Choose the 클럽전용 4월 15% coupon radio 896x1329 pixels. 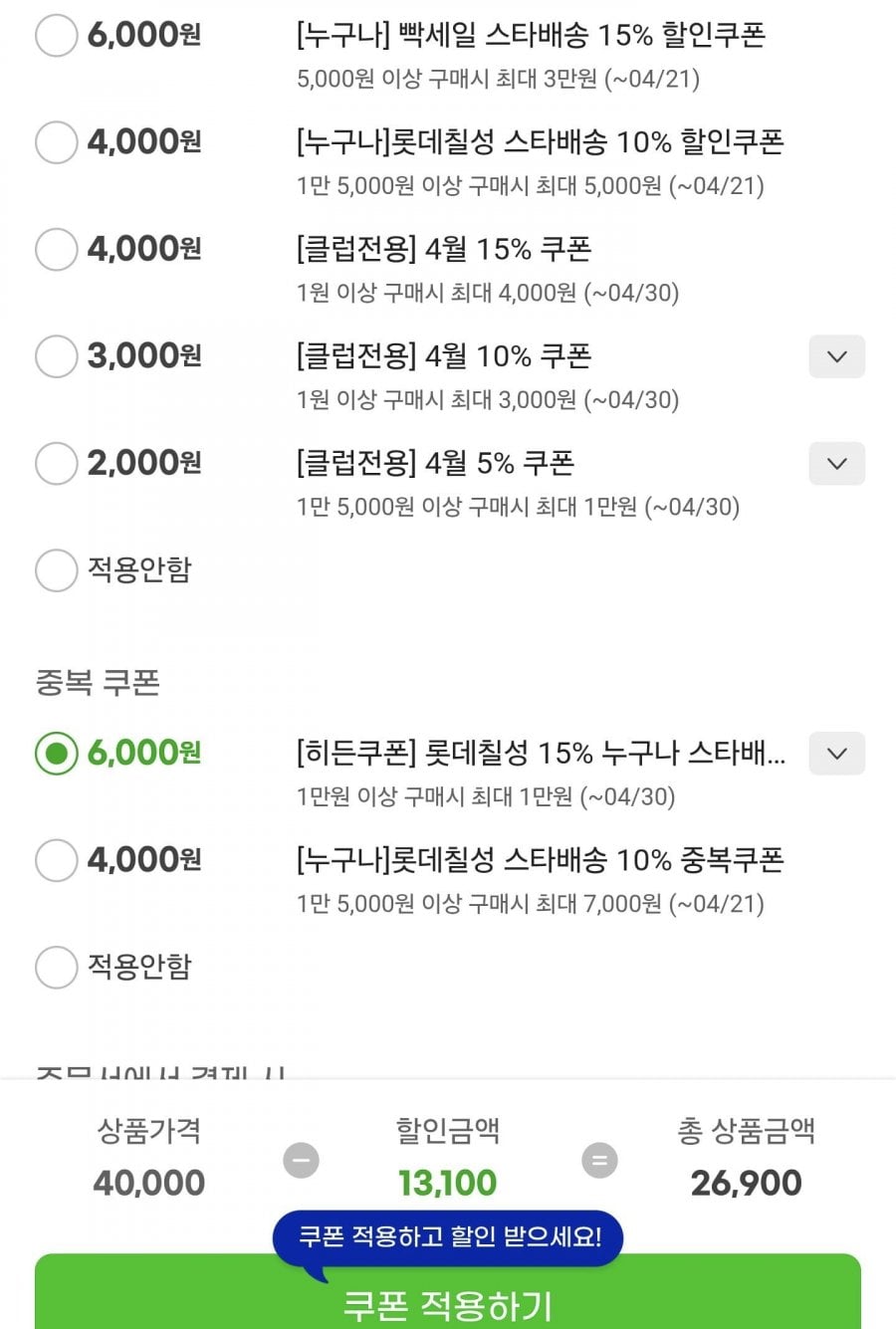[x=56, y=249]
